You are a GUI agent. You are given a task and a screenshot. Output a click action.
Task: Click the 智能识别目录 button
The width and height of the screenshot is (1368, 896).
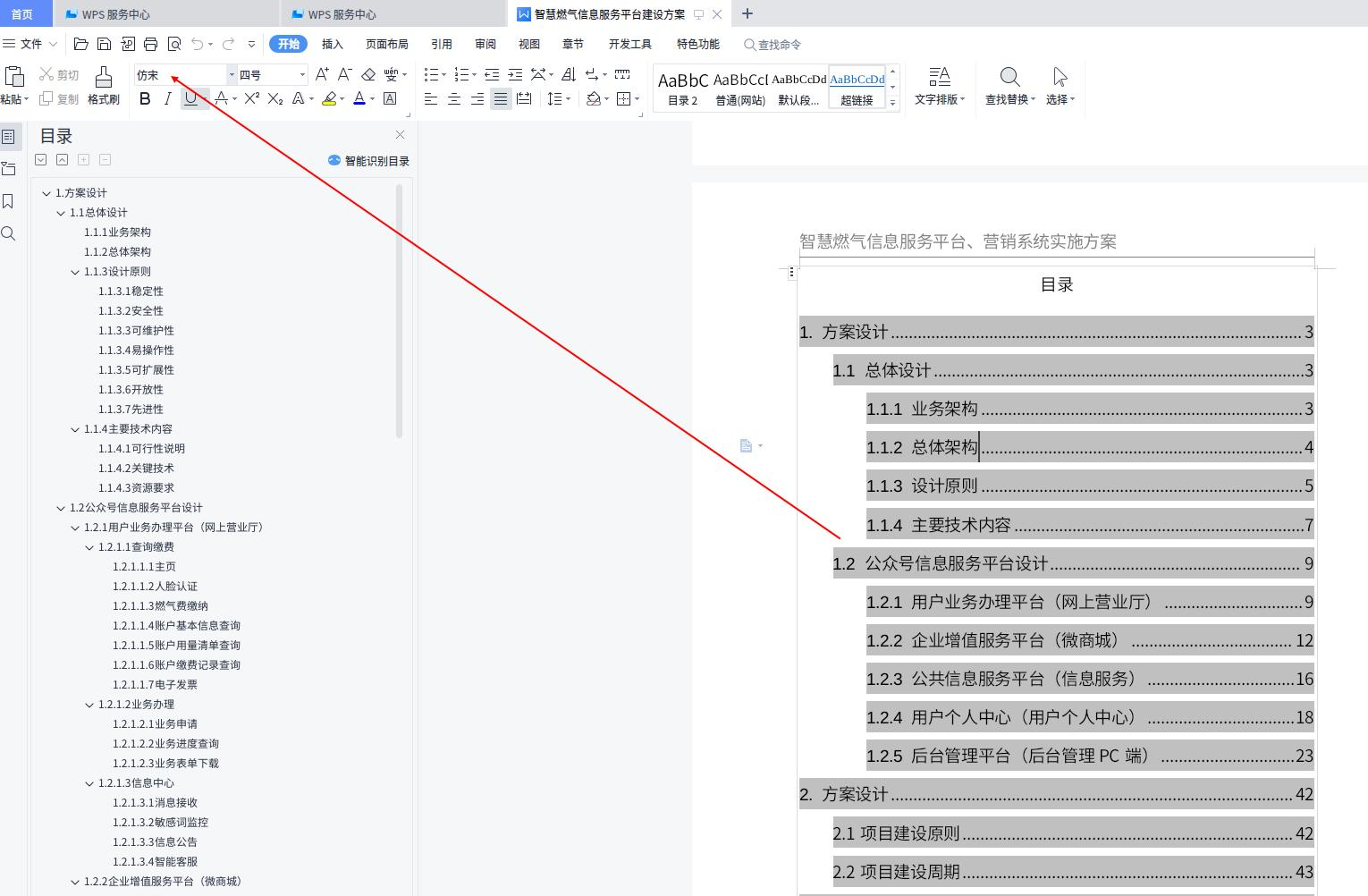(368, 161)
